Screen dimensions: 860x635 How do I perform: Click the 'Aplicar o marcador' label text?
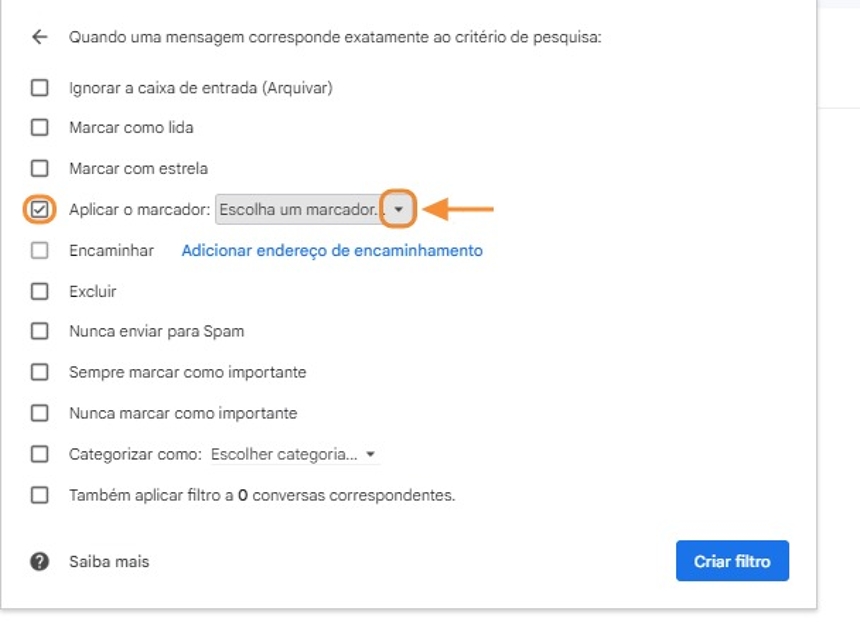(139, 210)
